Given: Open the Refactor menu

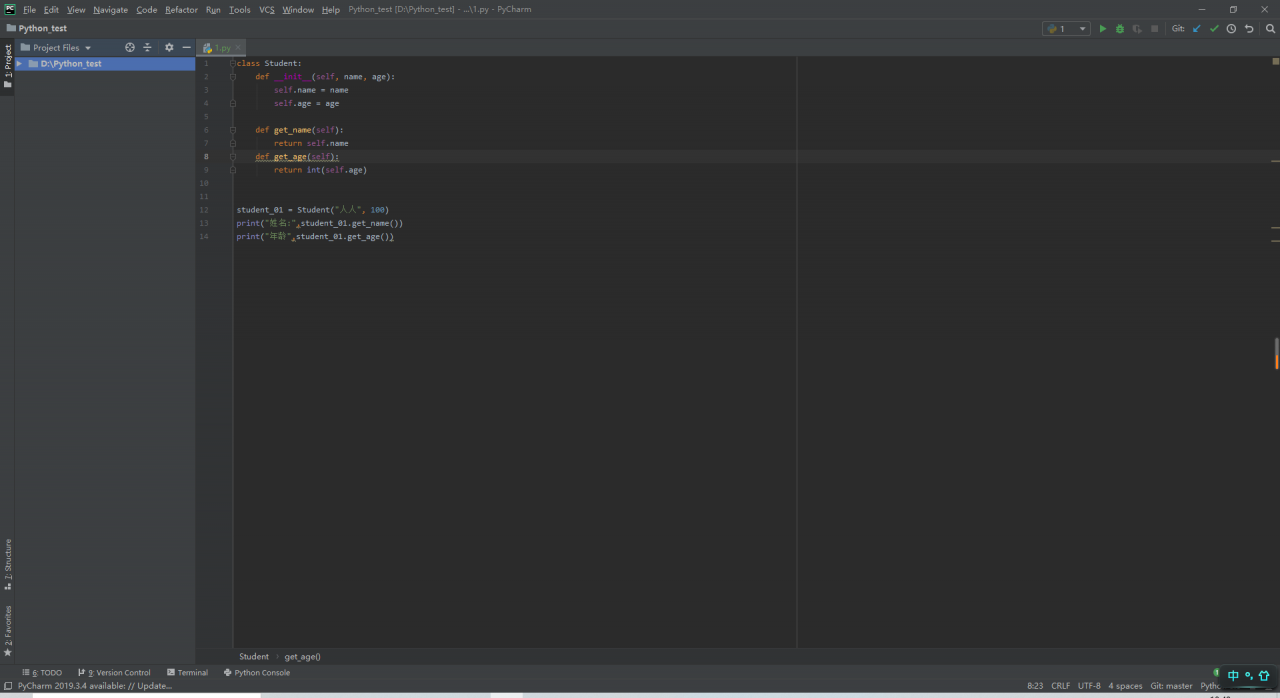Looking at the screenshot, I should [181, 9].
